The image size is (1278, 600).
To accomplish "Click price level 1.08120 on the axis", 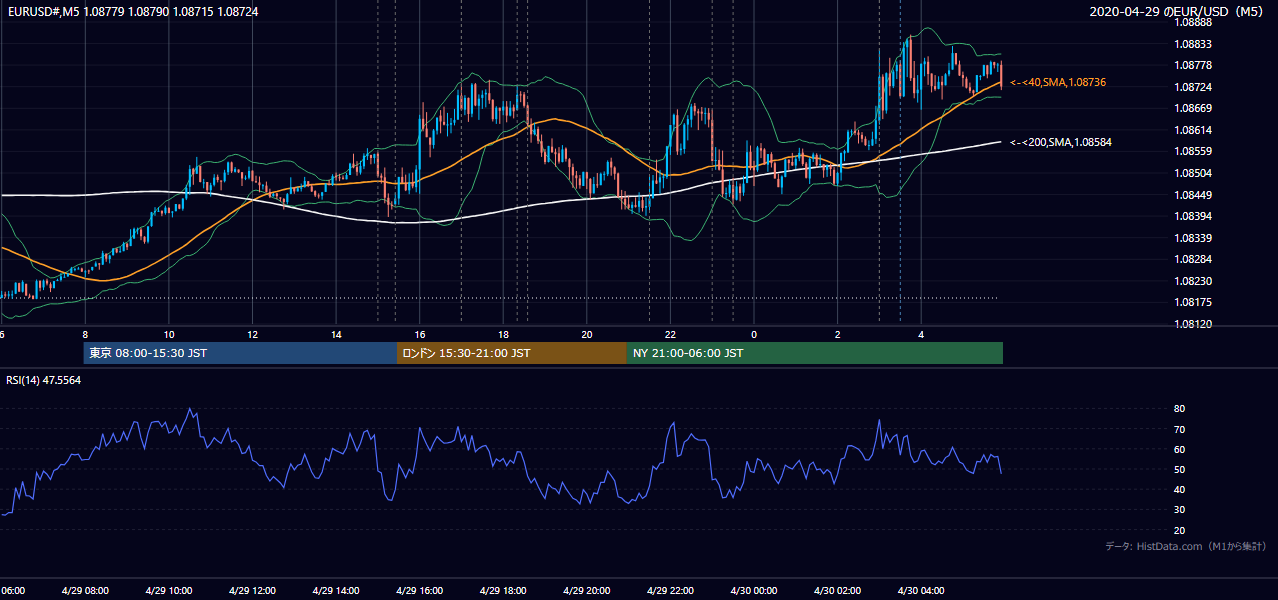I will (1193, 324).
